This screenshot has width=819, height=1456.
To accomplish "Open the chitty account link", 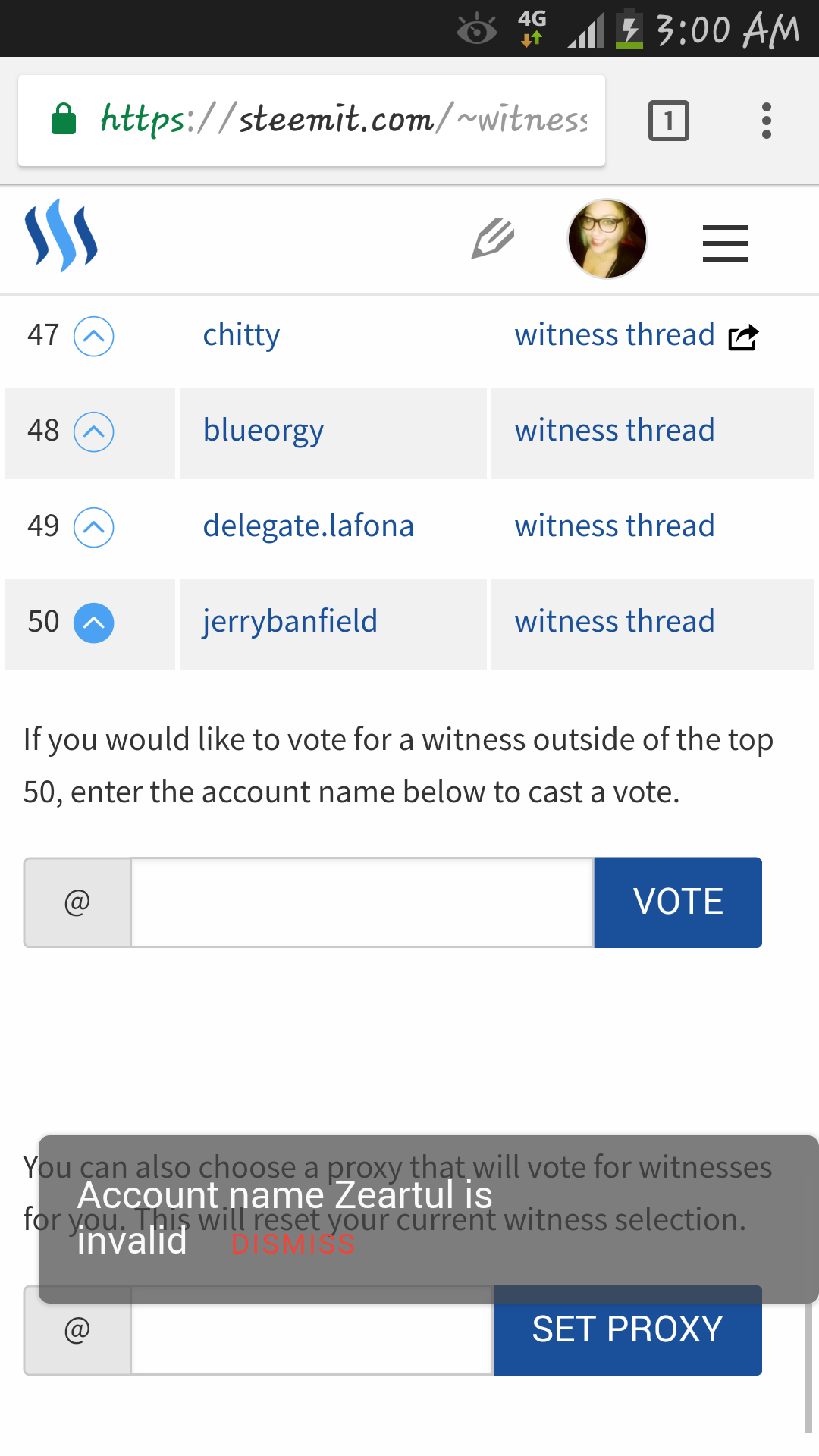I will (x=241, y=335).
